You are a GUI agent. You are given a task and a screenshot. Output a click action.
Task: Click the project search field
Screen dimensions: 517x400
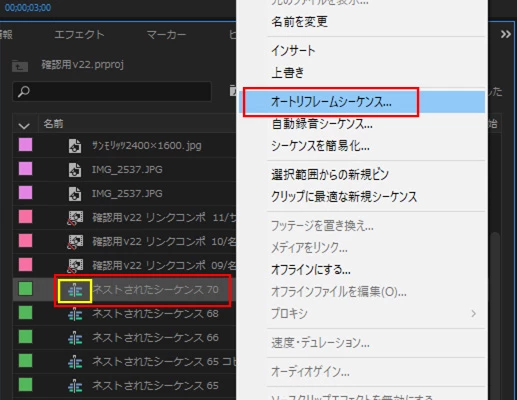[112, 91]
